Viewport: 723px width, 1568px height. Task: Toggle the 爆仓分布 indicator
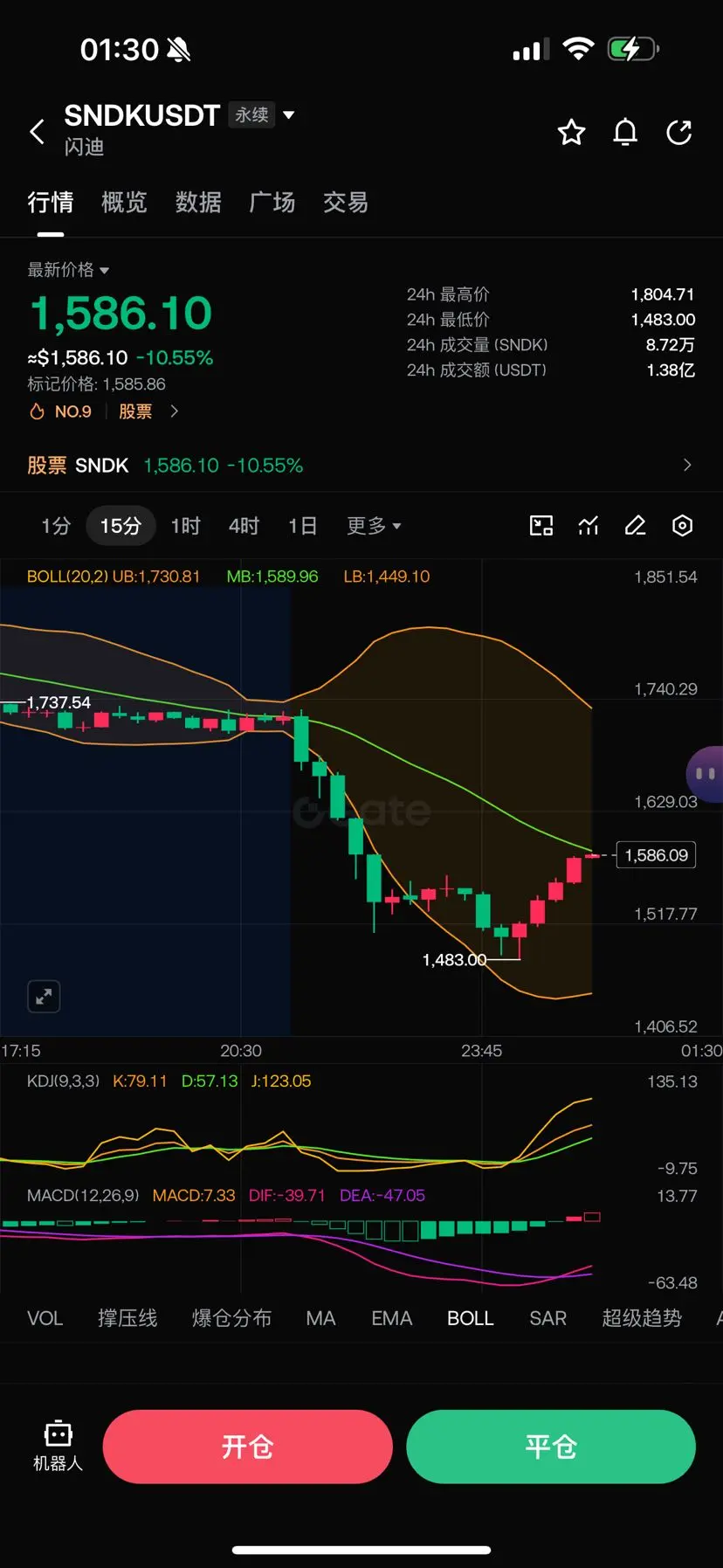pos(231,1318)
